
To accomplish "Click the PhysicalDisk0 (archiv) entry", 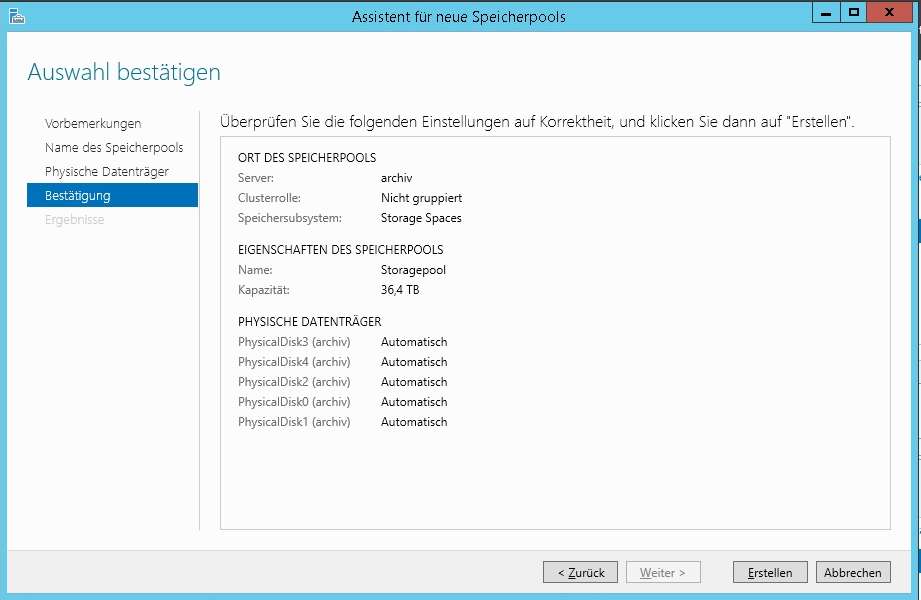I will tap(294, 402).
